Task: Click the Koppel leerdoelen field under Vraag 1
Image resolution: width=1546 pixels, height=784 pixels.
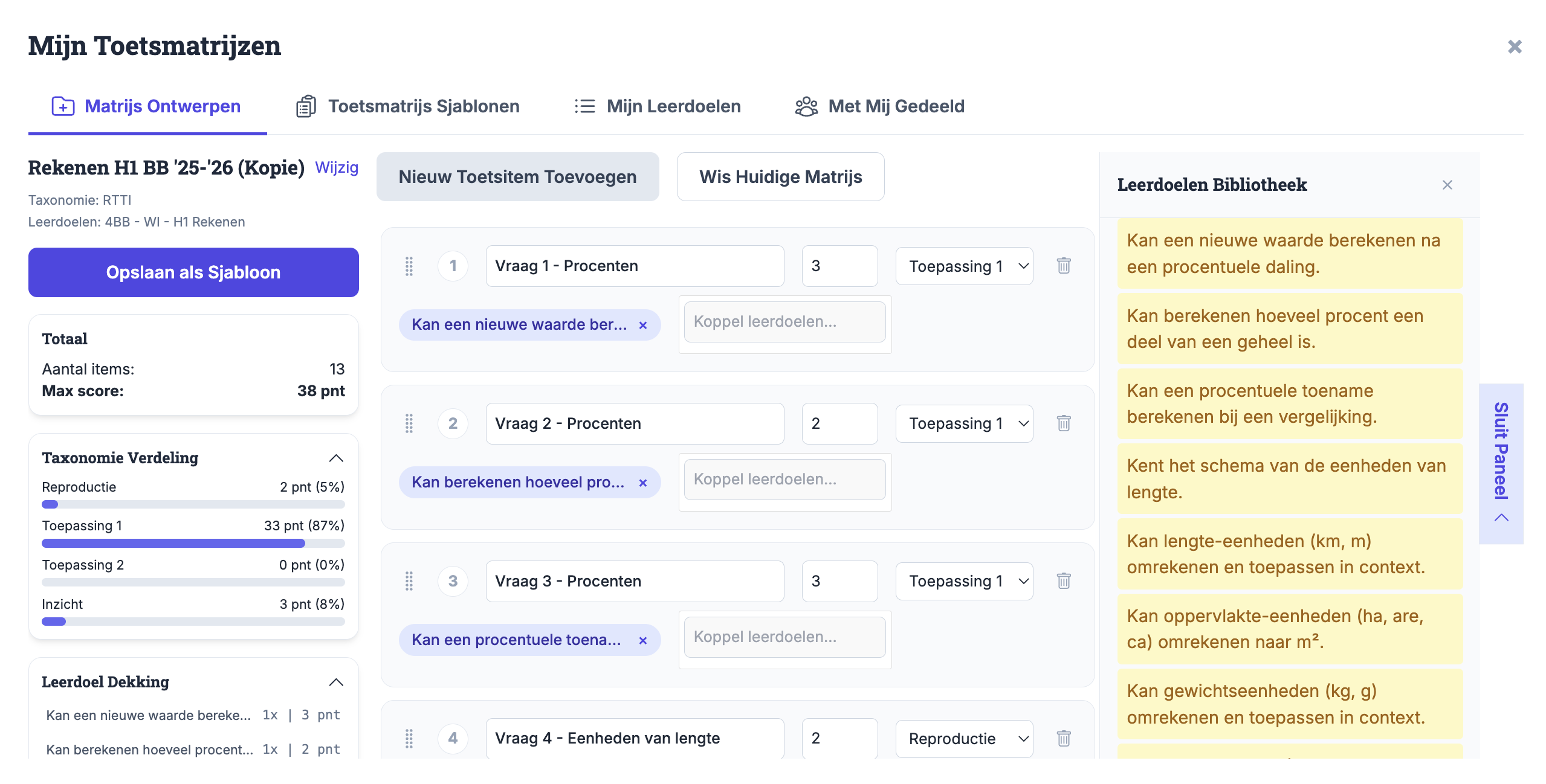Action: coord(784,321)
